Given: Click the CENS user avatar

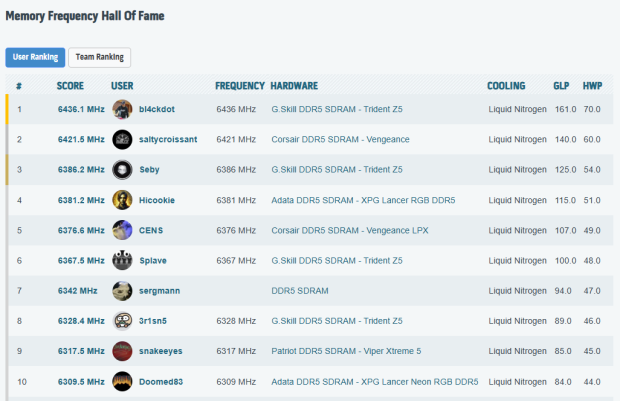Looking at the screenshot, I should pyautogui.click(x=122, y=230).
